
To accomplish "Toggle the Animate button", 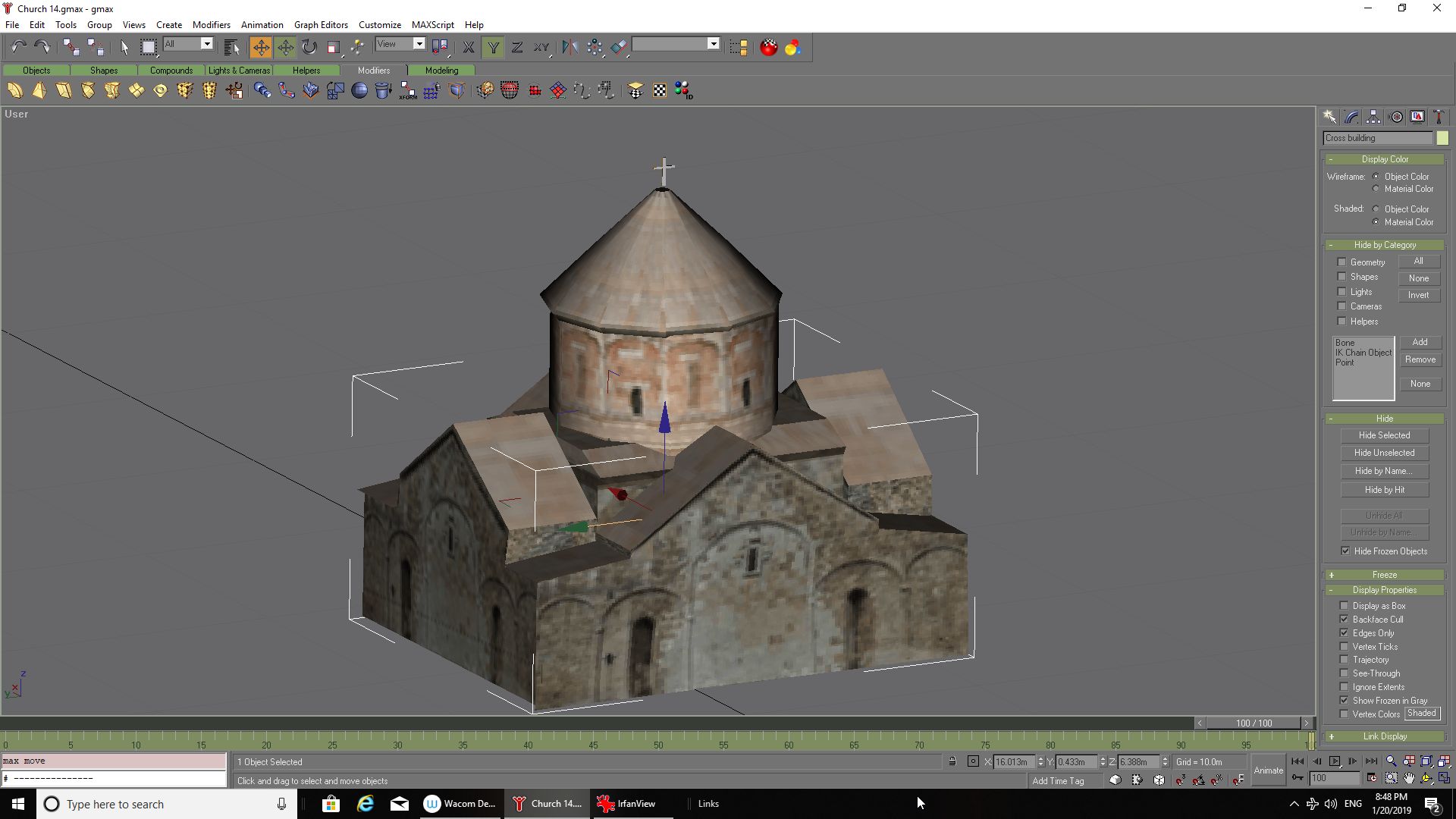I will point(1268,770).
